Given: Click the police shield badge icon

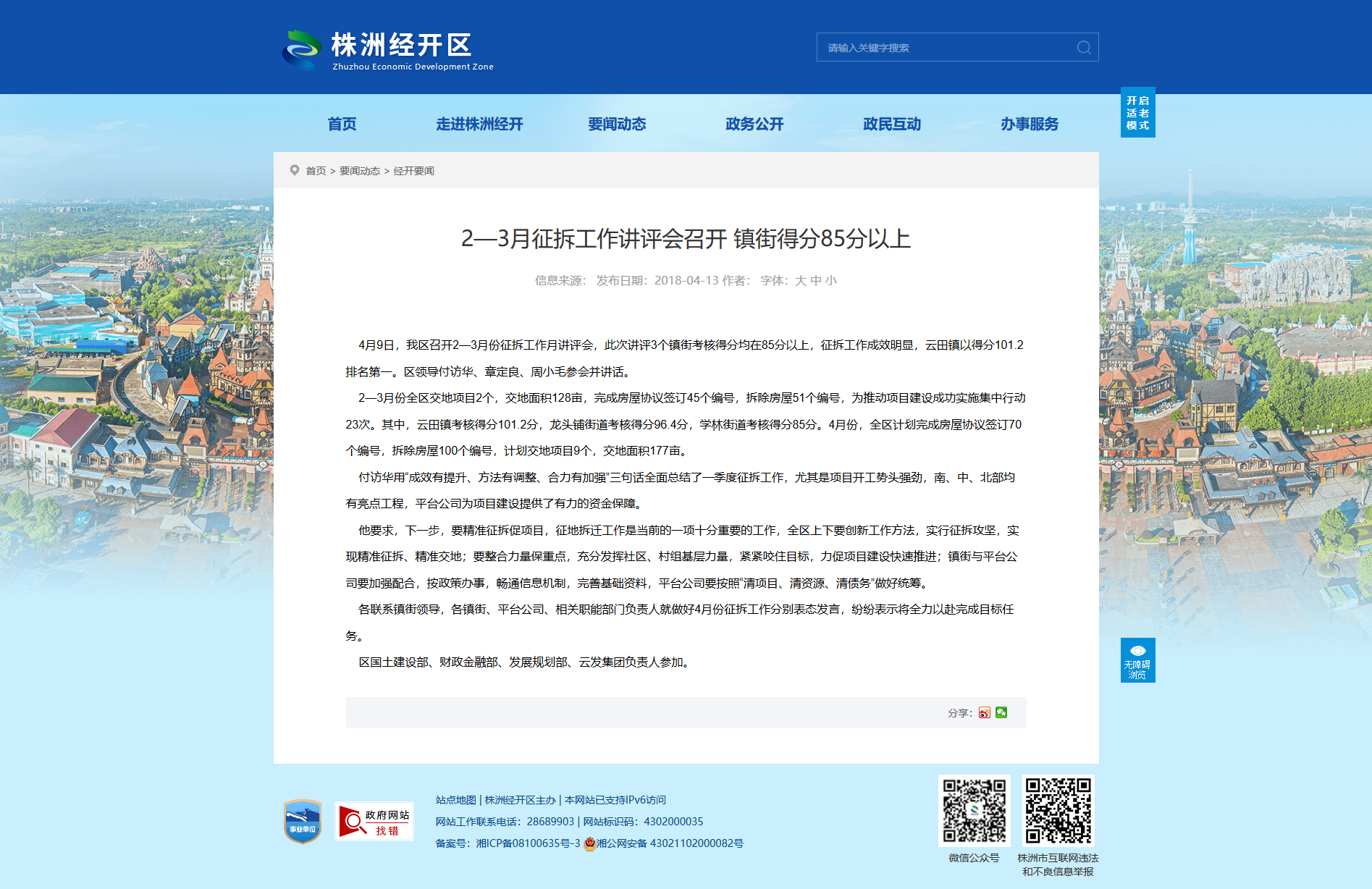Looking at the screenshot, I should coord(589,843).
